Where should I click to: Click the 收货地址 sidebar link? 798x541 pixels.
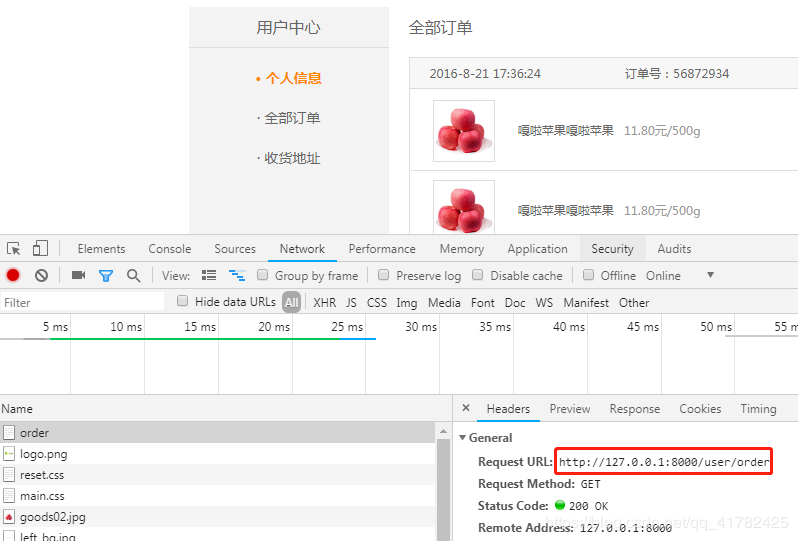[x=292, y=158]
